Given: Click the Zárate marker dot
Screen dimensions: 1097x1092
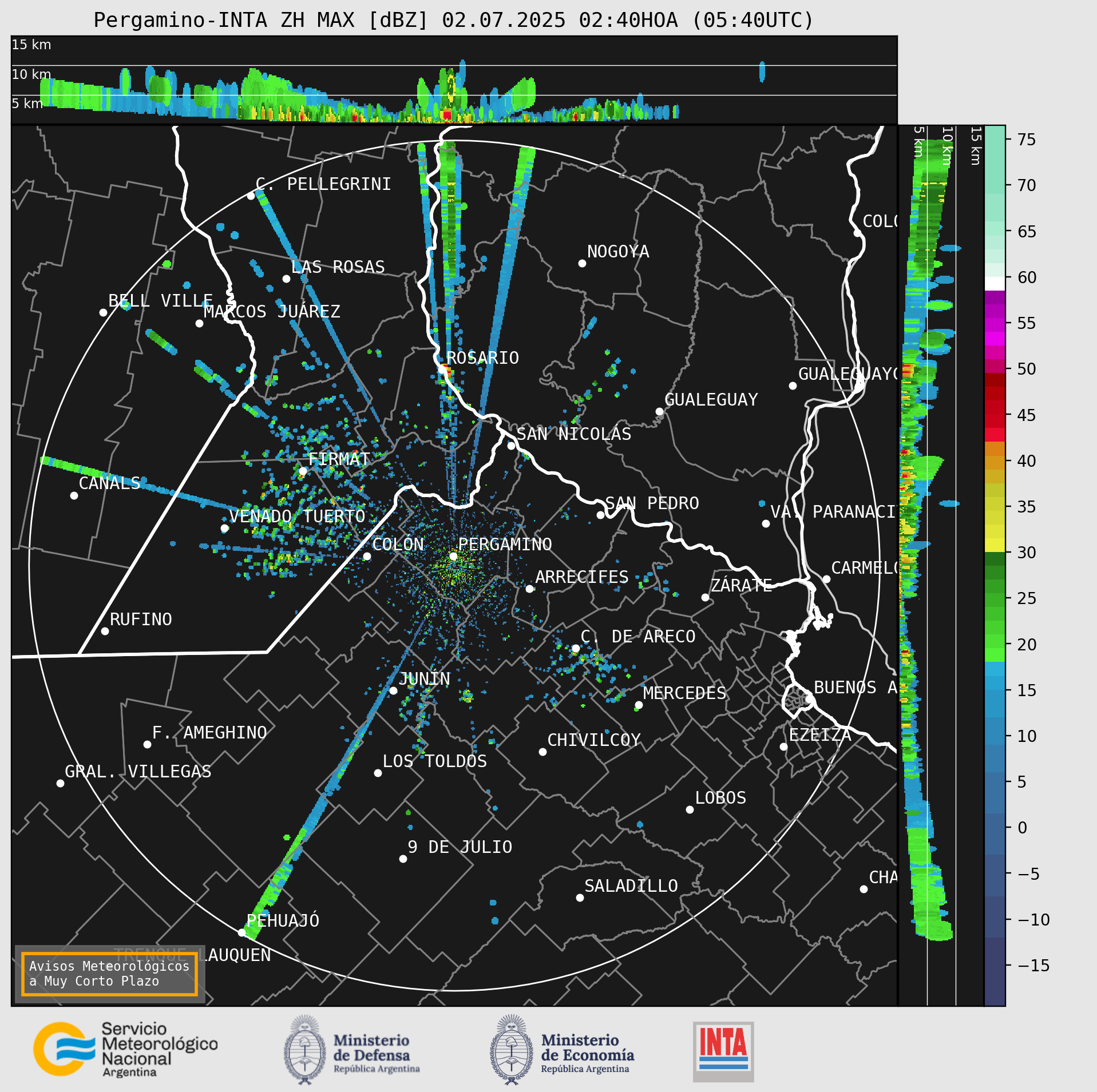Looking at the screenshot, I should click(705, 597).
